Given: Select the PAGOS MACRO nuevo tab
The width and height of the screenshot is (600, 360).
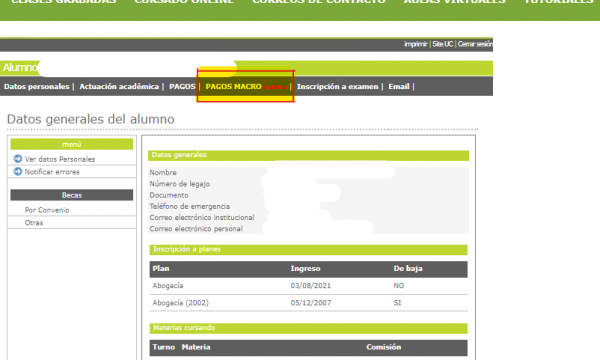Looking at the screenshot, I should [246, 86].
